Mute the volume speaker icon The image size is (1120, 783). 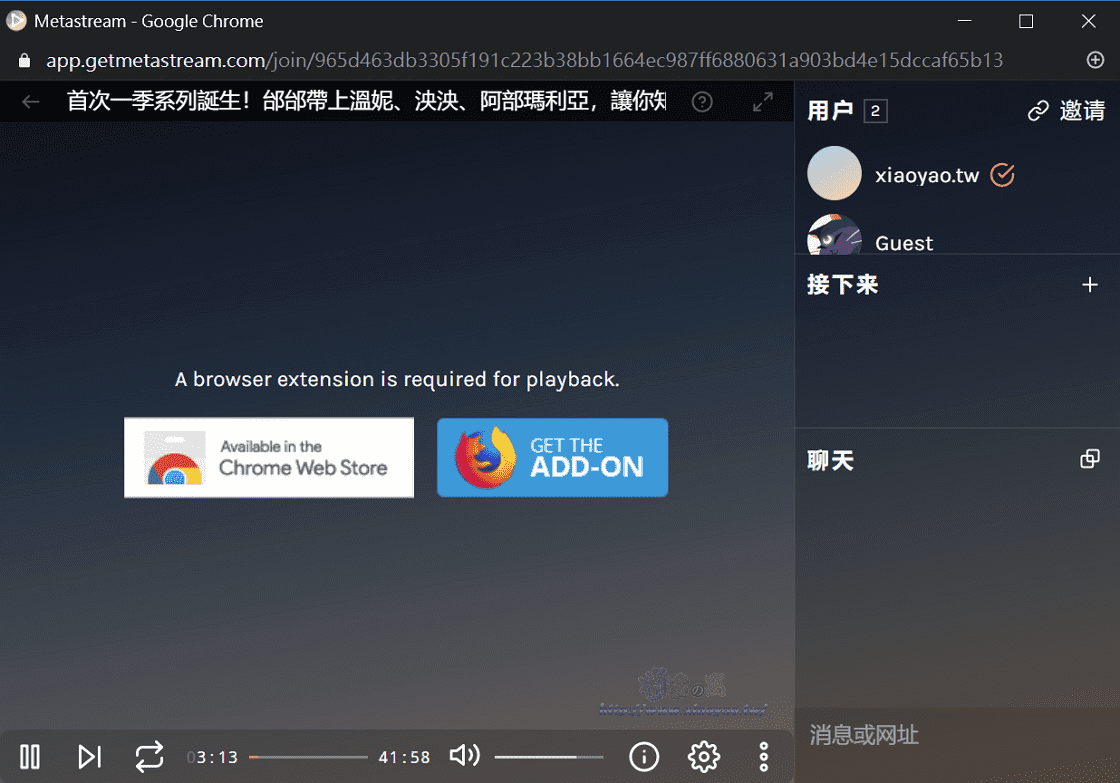click(463, 757)
